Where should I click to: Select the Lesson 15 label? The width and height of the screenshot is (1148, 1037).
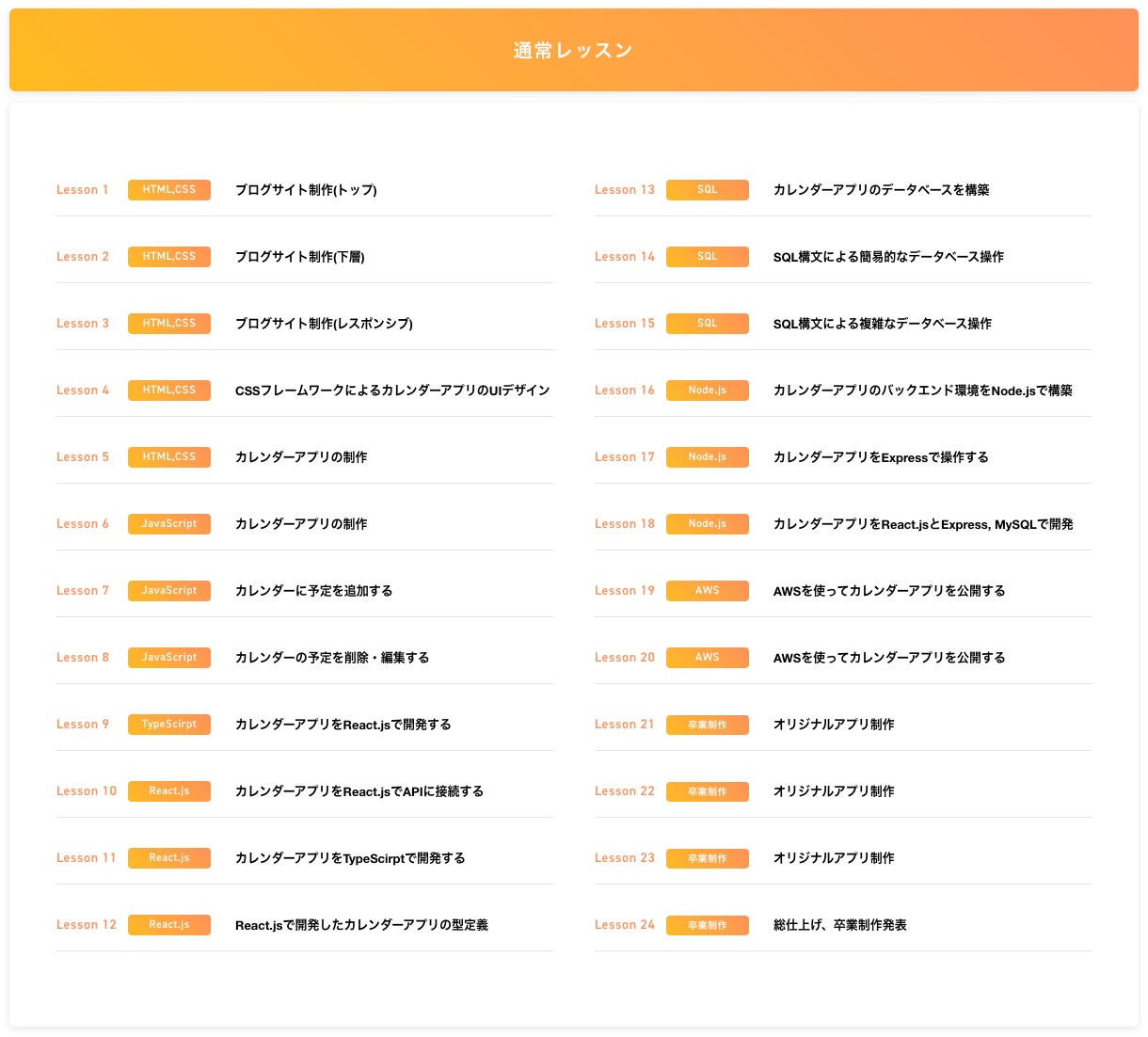(625, 324)
